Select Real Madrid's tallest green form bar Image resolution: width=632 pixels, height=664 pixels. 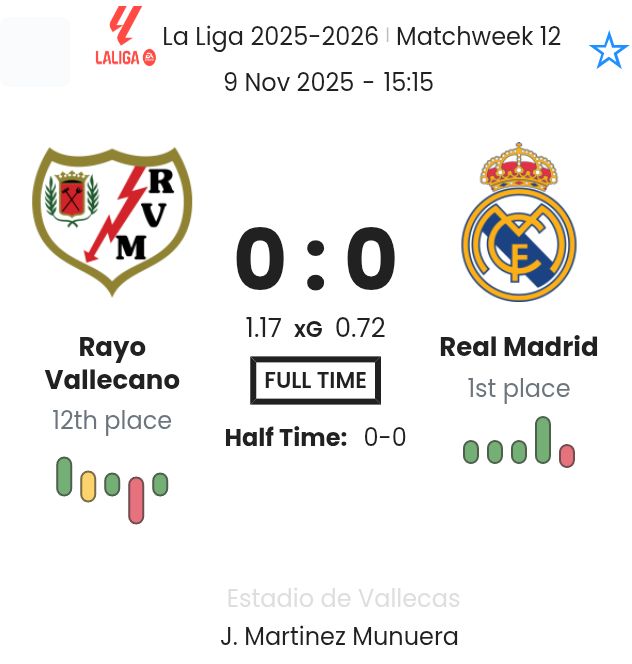click(543, 440)
